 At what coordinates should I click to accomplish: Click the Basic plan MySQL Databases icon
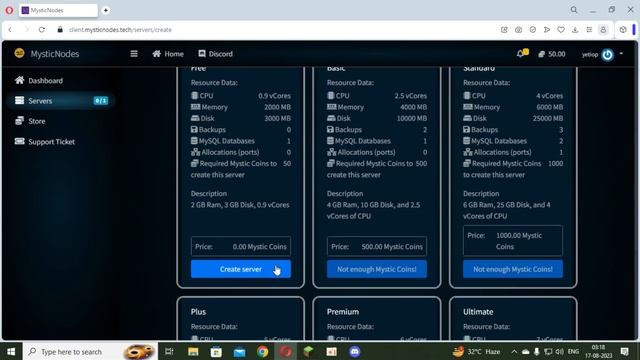(x=330, y=141)
